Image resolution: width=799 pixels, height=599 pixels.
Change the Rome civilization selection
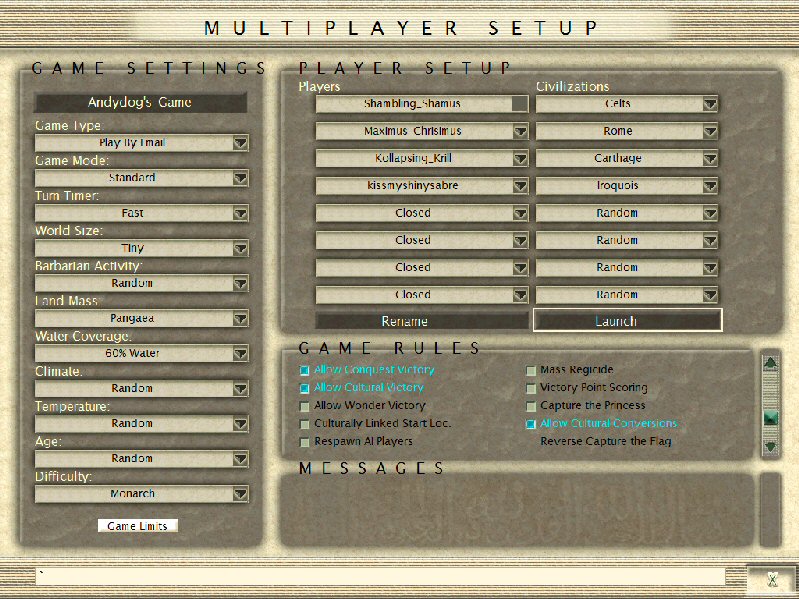click(x=709, y=131)
